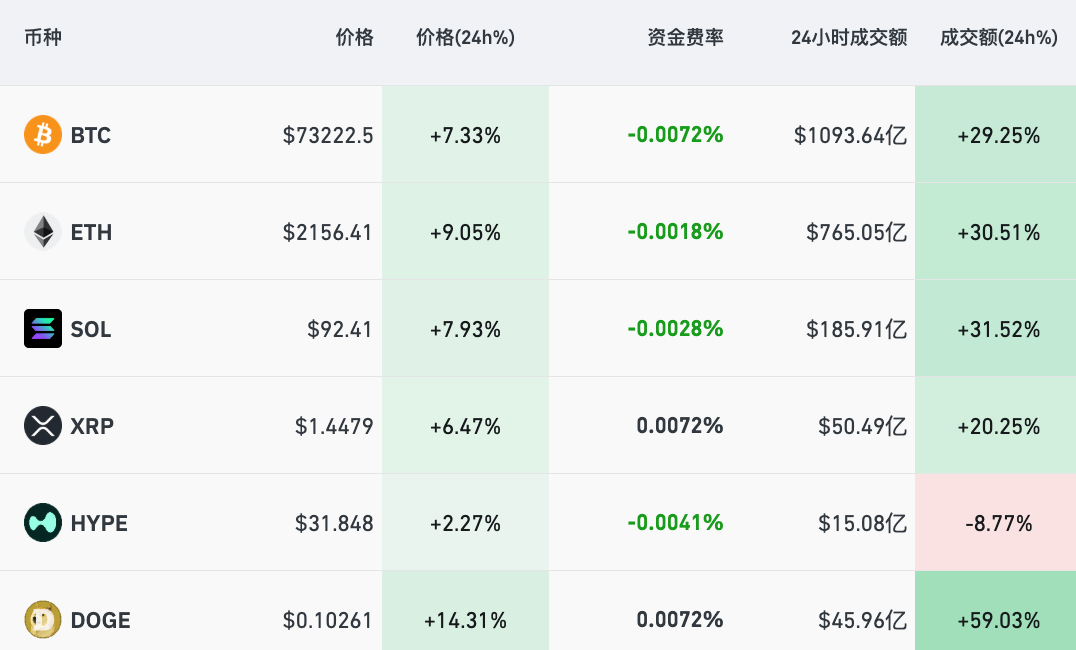Click the Ethereum diamond icon

[43, 232]
